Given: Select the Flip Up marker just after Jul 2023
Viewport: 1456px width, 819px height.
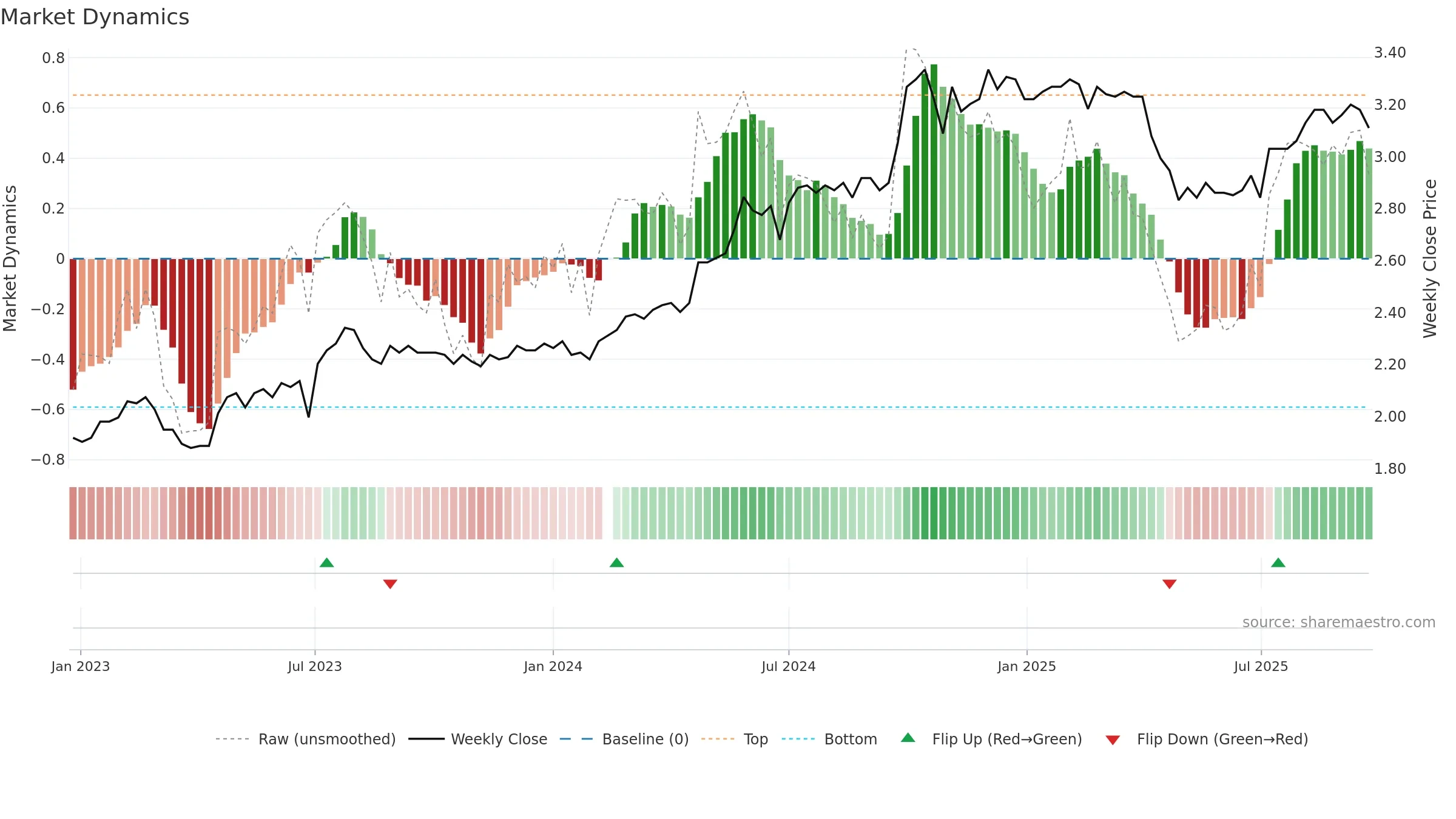Looking at the screenshot, I should pos(327,562).
